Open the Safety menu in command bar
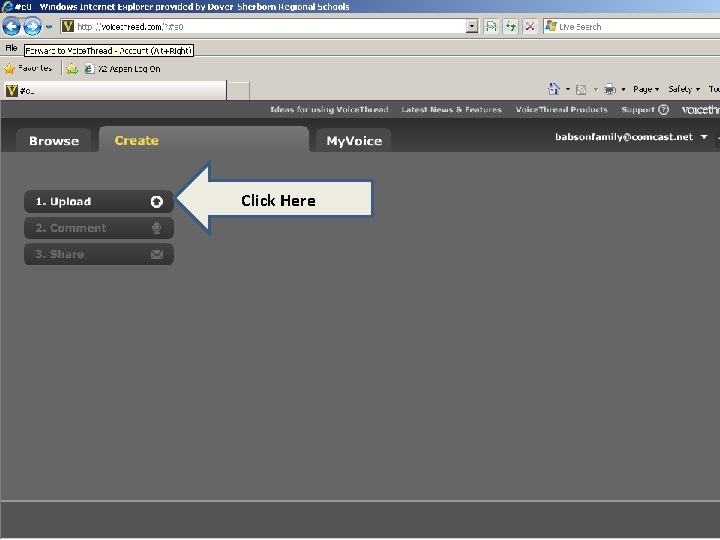 pos(684,89)
